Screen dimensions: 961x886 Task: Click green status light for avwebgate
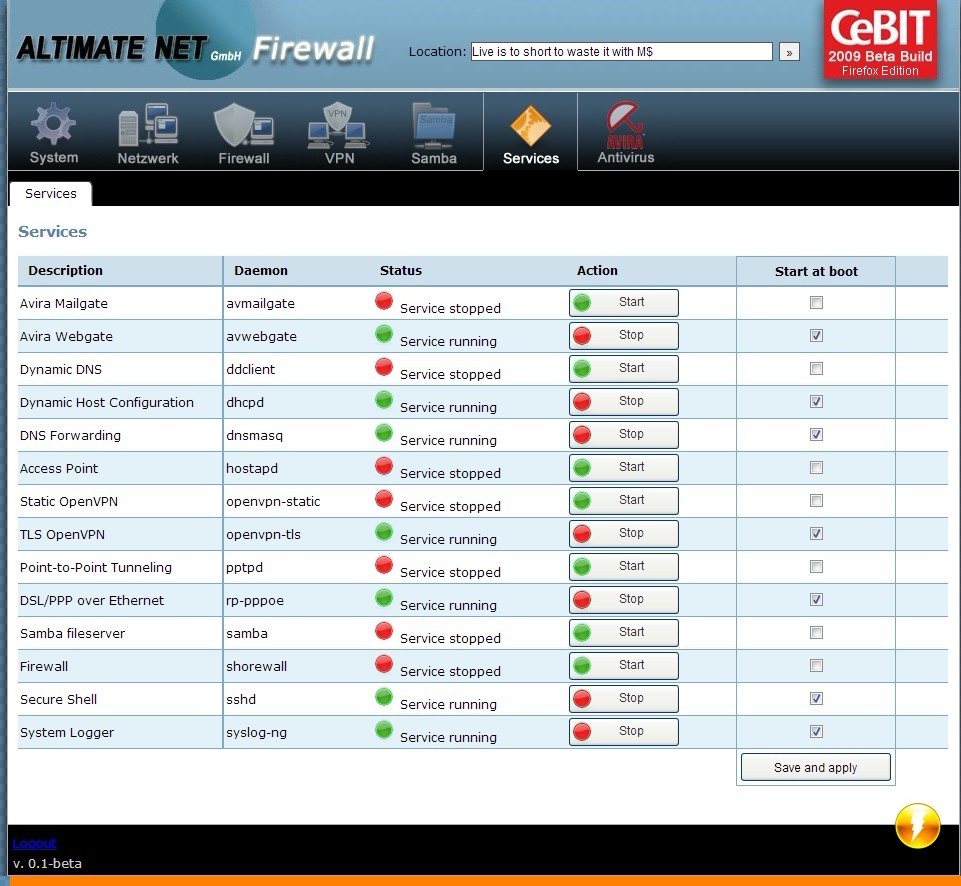tap(384, 334)
